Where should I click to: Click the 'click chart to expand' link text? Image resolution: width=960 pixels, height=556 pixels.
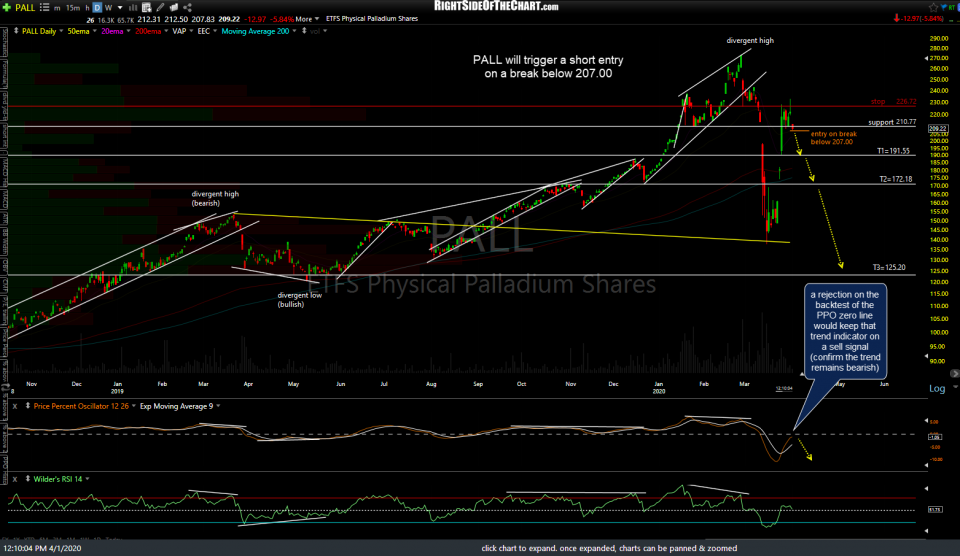tap(609, 549)
